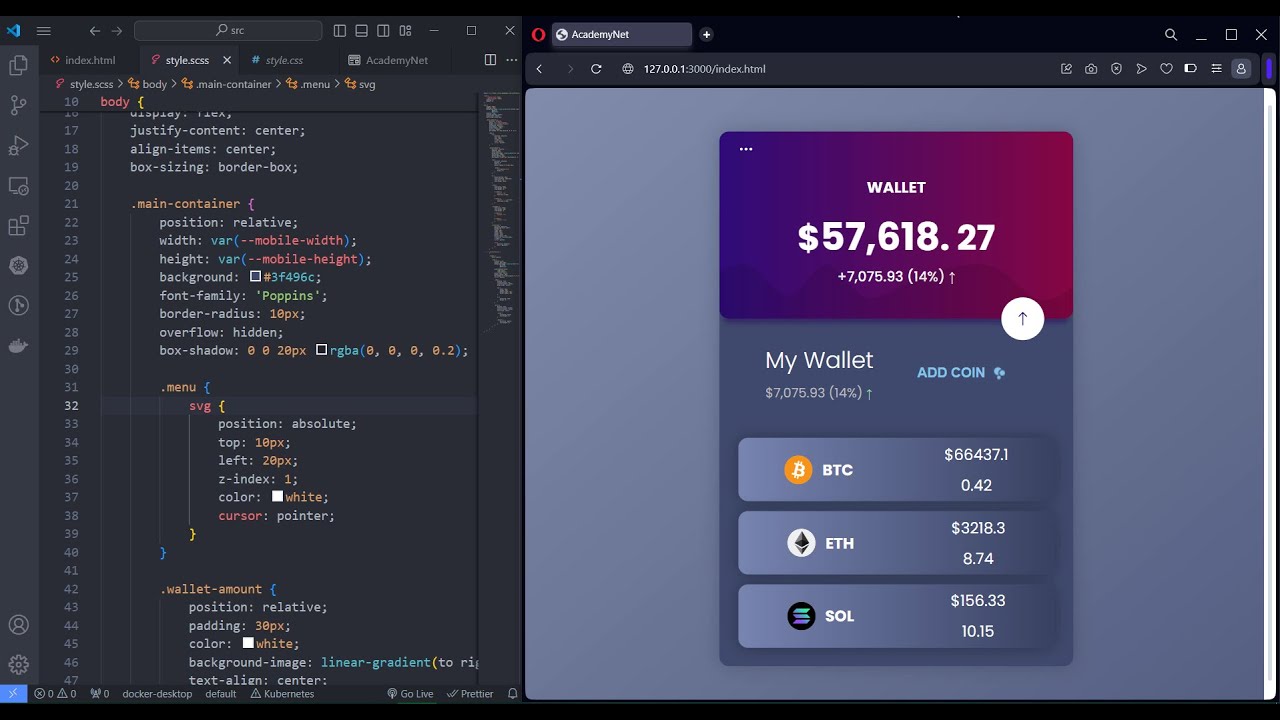Click the white color swatch on line 45
Viewport: 1280px width, 720px height.
[248, 644]
